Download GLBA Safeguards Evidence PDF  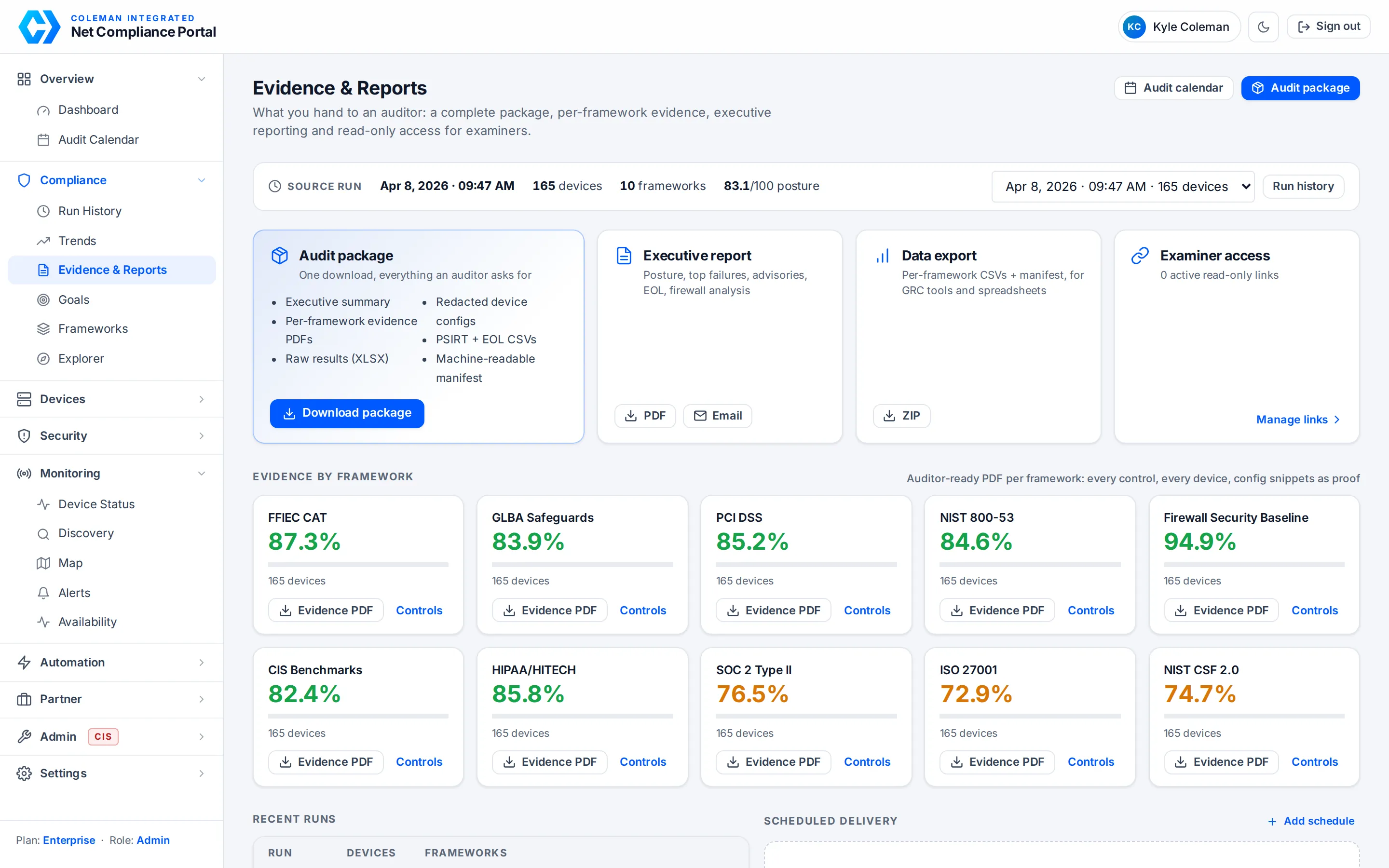[x=549, y=610]
